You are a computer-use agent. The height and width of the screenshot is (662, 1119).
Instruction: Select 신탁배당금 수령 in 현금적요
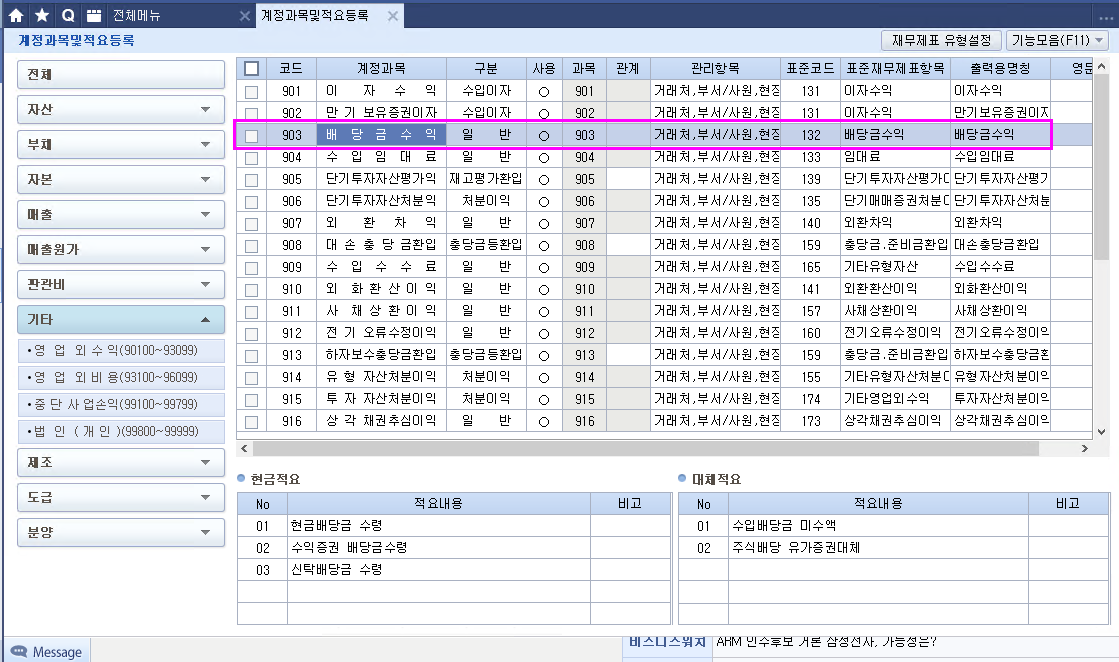438,570
